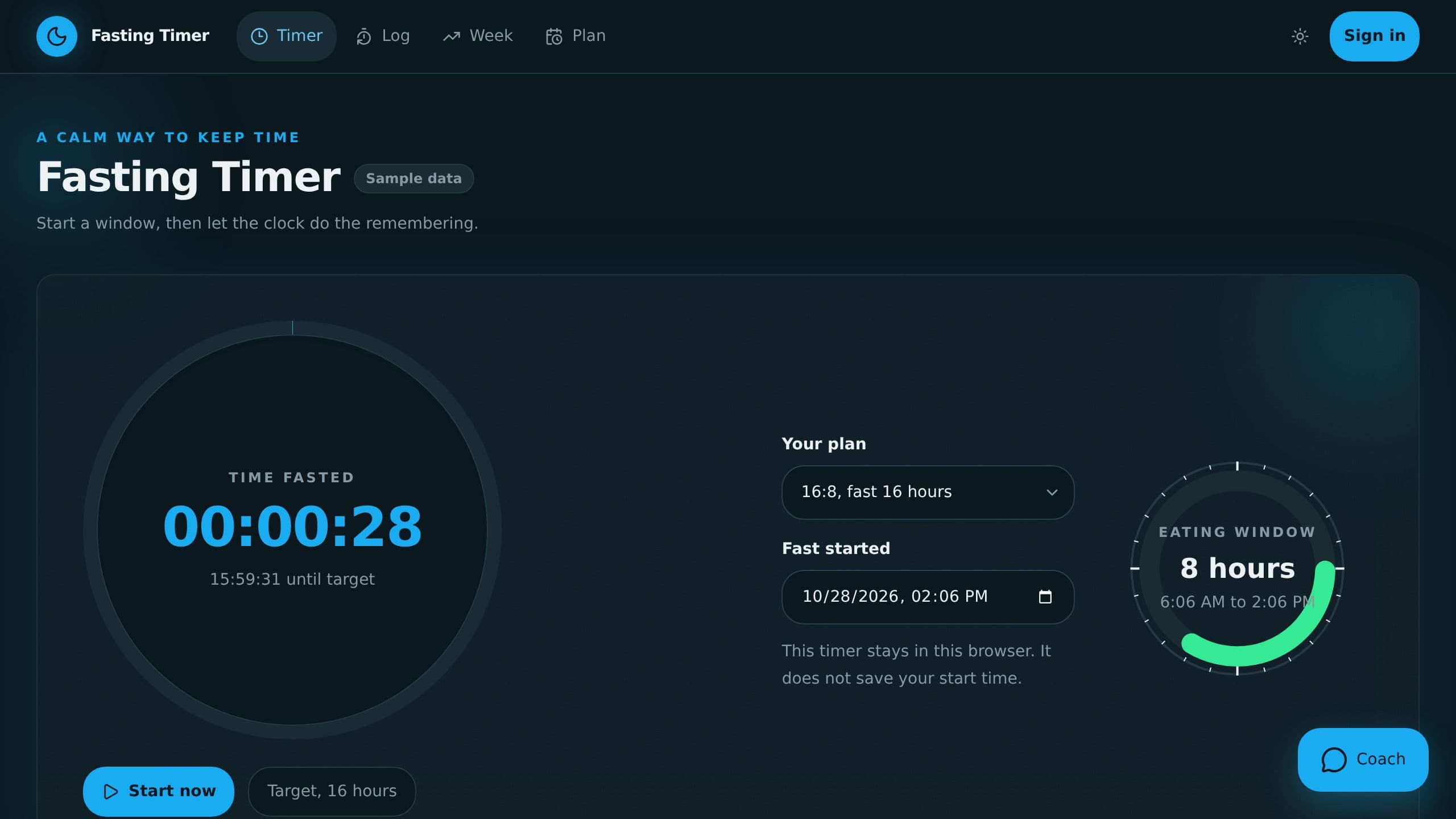Screen dimensions: 1456x819
Task: Click the 00:00:28 time fasted readout
Action: click(292, 527)
